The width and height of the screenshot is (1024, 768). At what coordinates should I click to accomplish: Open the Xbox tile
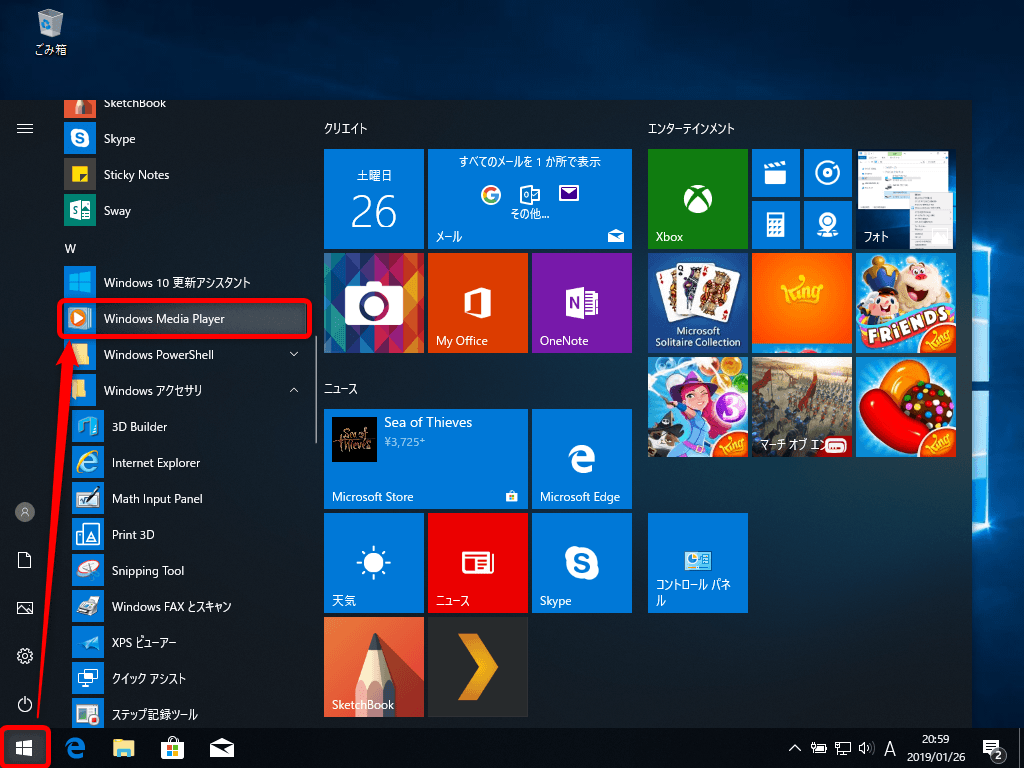[697, 198]
